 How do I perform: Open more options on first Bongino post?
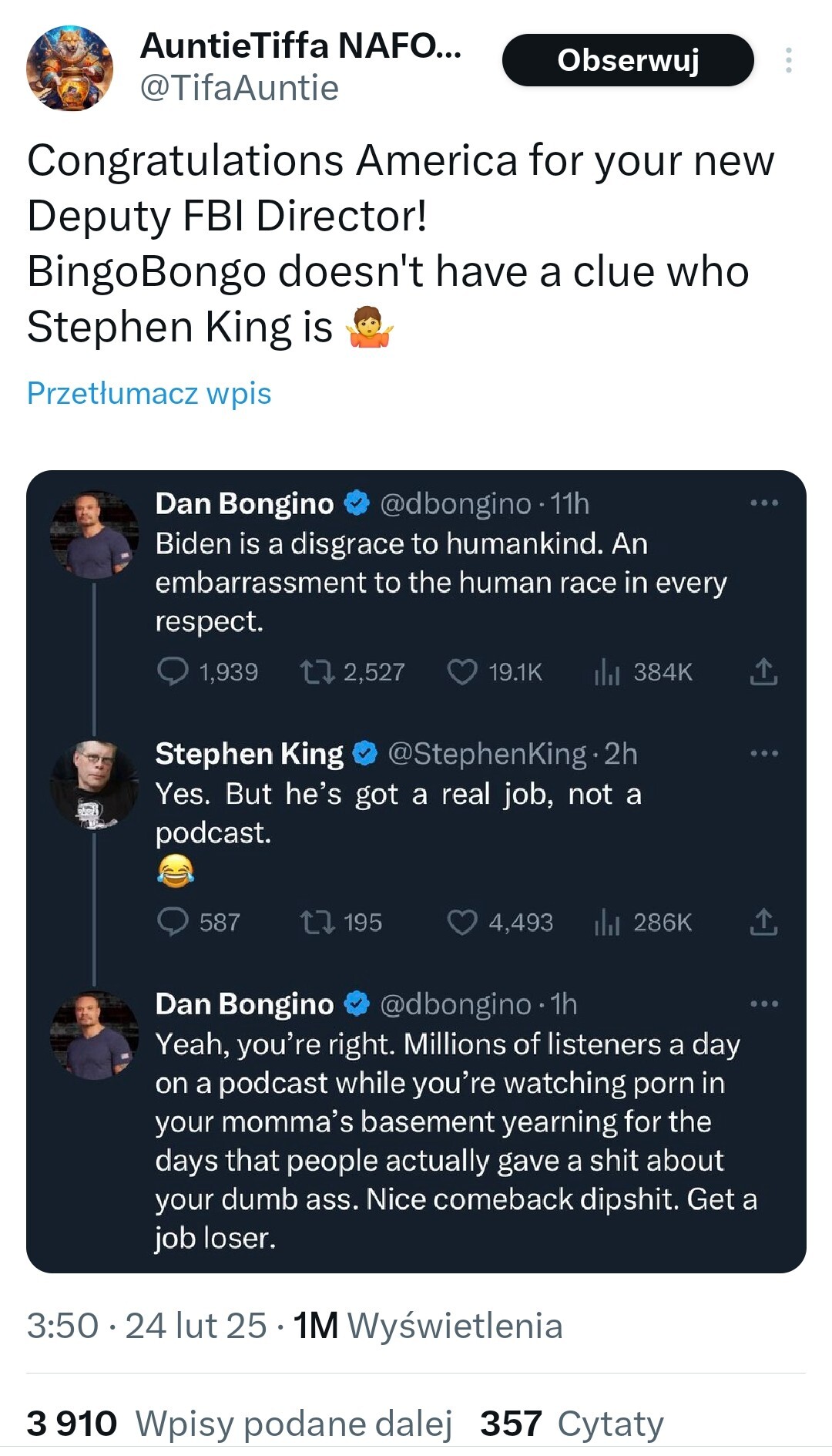764,503
